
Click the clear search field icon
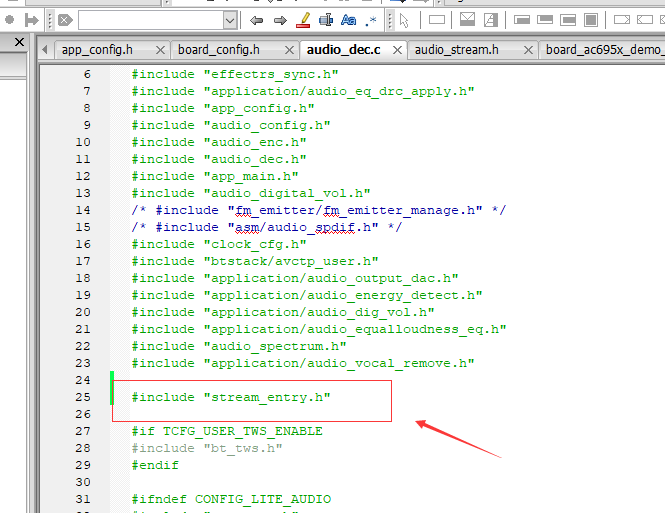click(65, 20)
